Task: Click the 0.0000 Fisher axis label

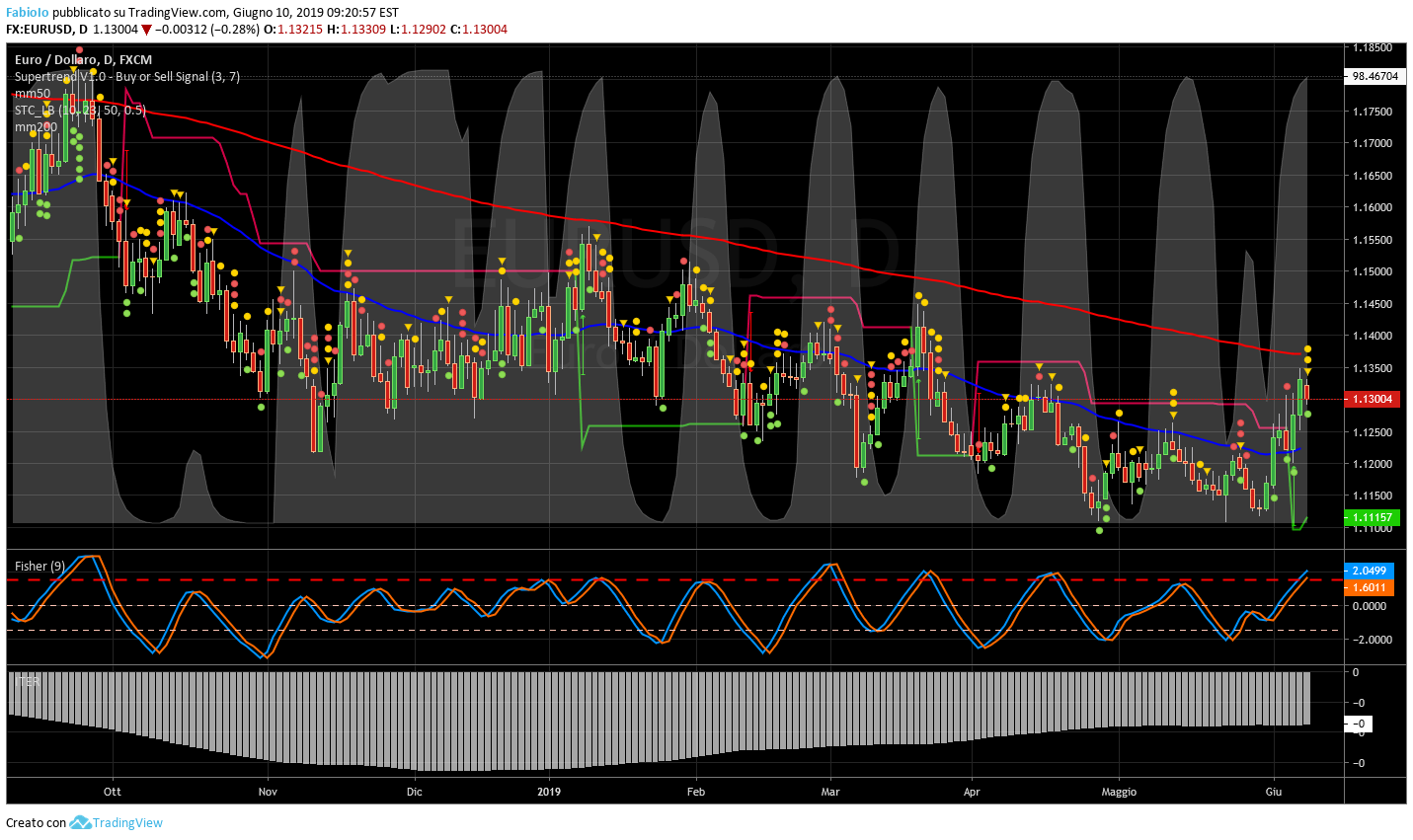Action: pos(1370,605)
